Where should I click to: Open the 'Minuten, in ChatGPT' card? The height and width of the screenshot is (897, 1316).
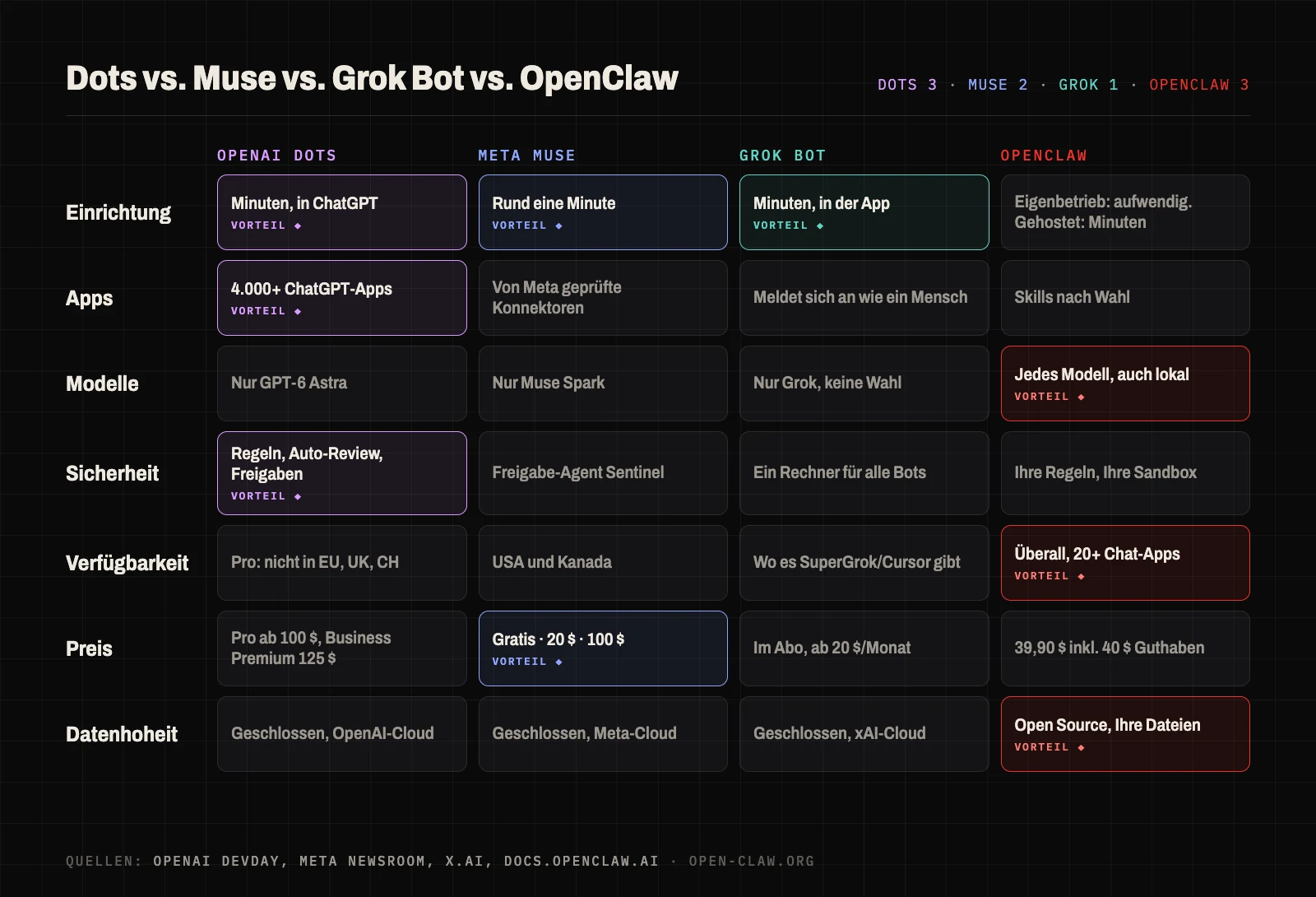(342, 212)
